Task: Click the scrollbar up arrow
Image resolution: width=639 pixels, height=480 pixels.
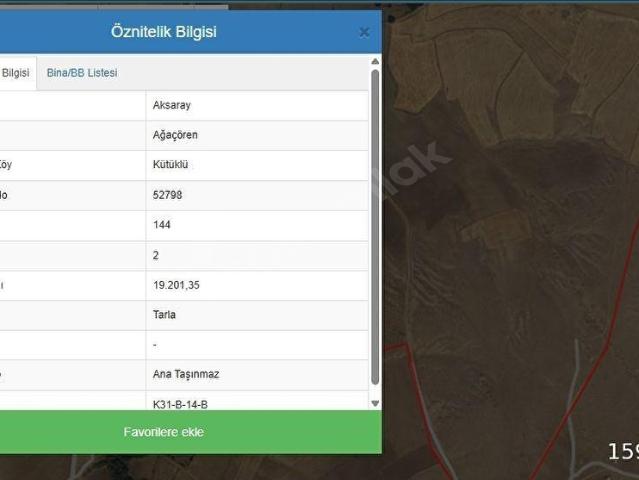Action: coord(375,62)
